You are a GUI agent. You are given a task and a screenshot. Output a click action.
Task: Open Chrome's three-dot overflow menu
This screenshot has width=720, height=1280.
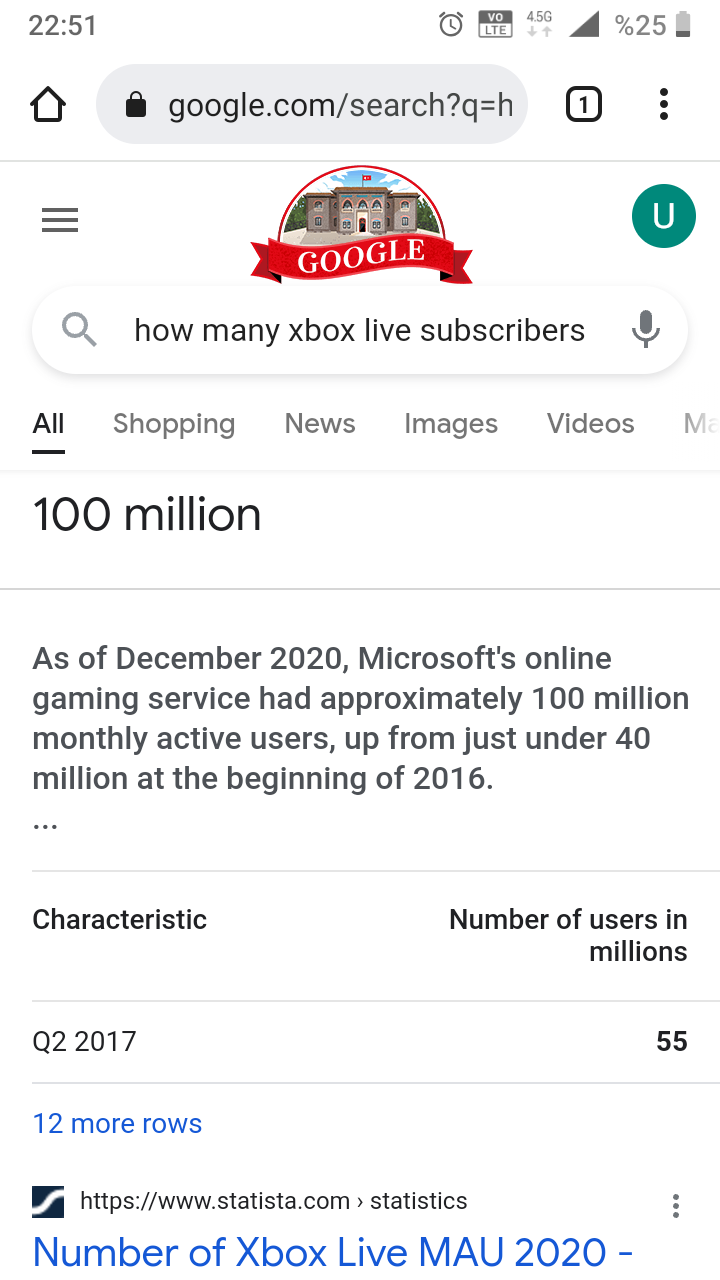click(x=663, y=104)
